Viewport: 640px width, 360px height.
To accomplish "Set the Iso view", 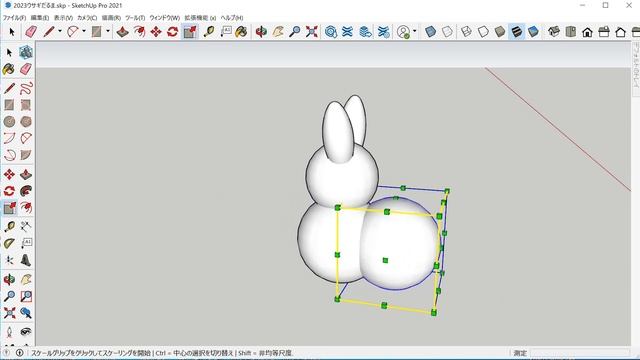I will coord(554,32).
